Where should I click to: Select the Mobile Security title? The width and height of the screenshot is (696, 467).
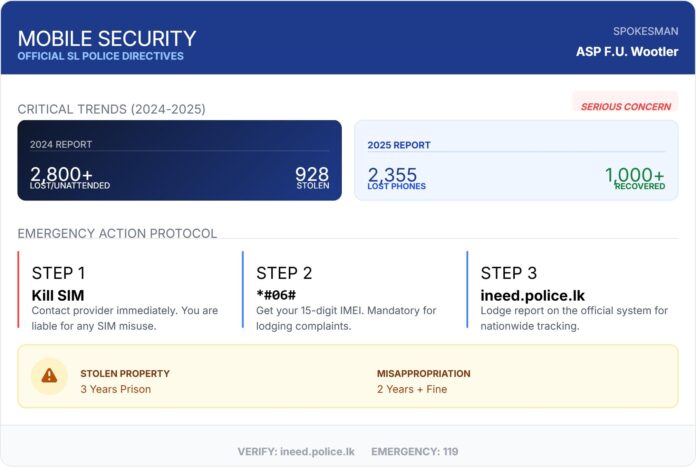tap(107, 39)
